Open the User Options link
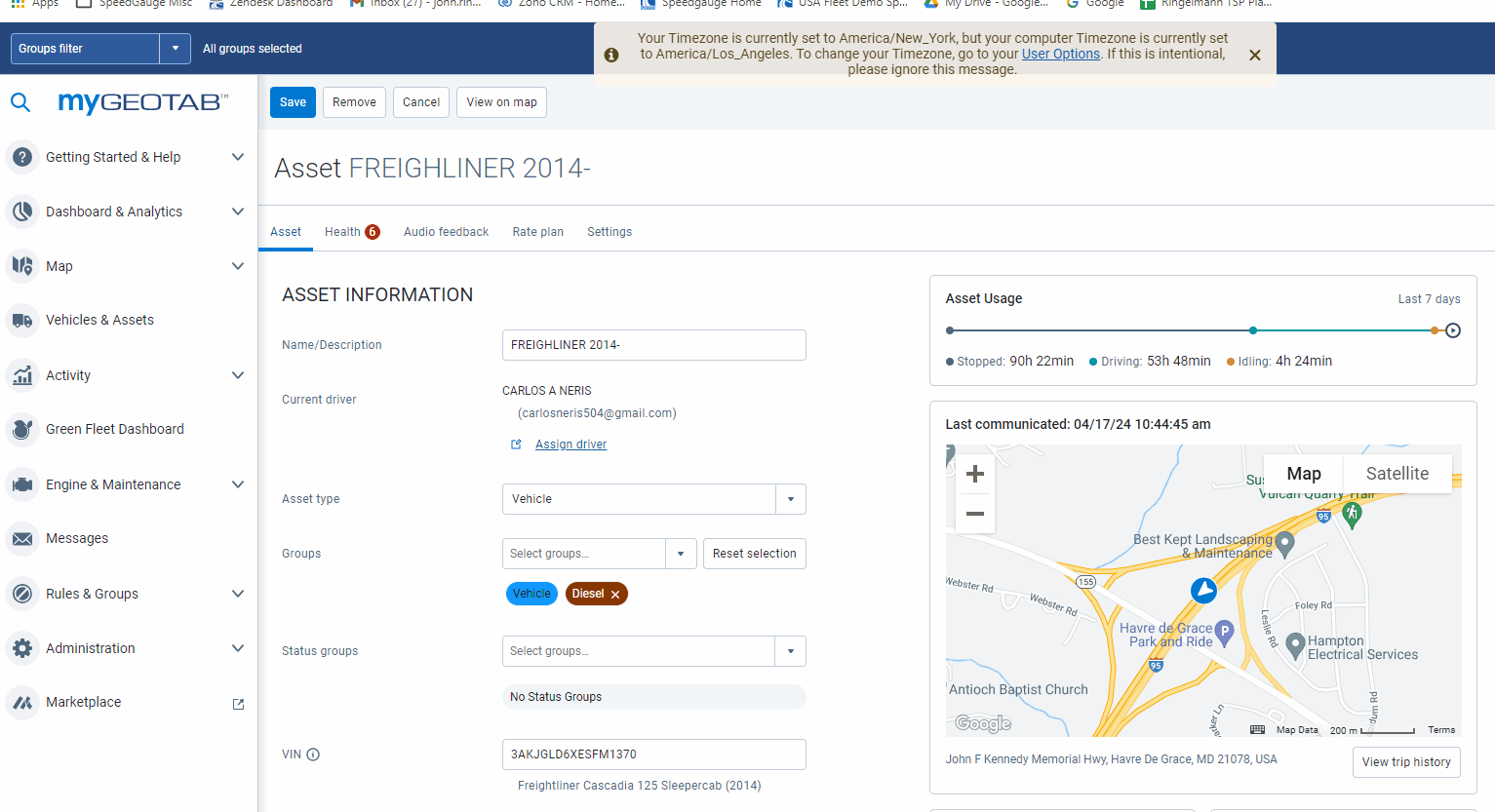 pyautogui.click(x=1061, y=55)
